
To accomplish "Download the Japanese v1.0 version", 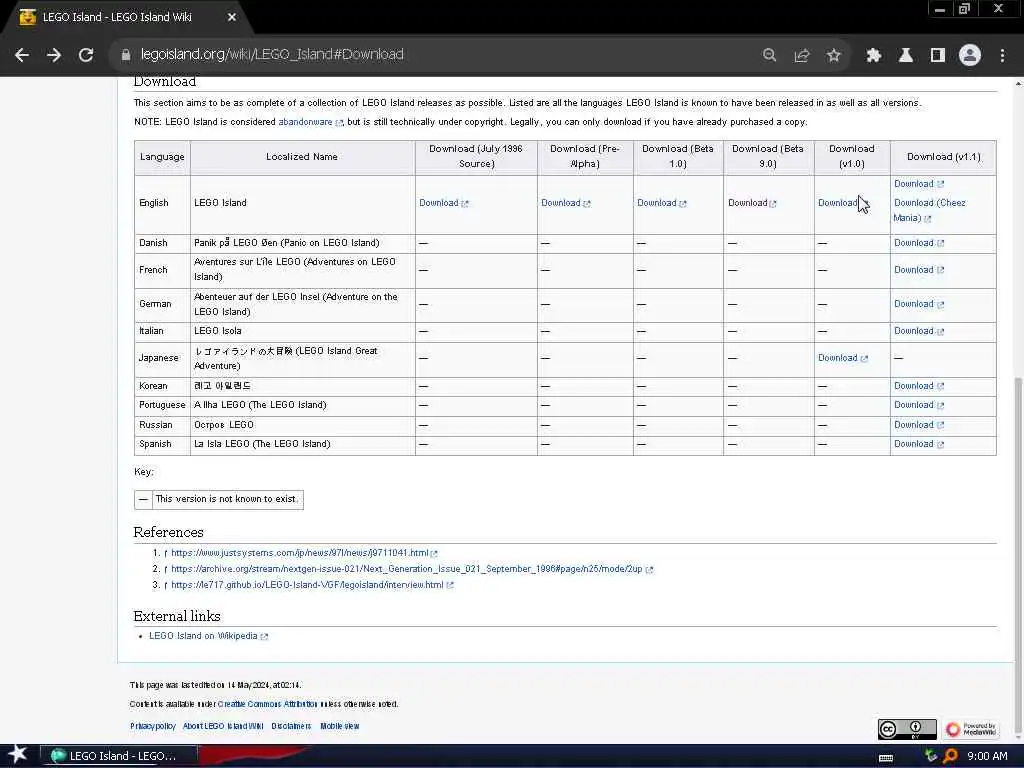I will 842,358.
